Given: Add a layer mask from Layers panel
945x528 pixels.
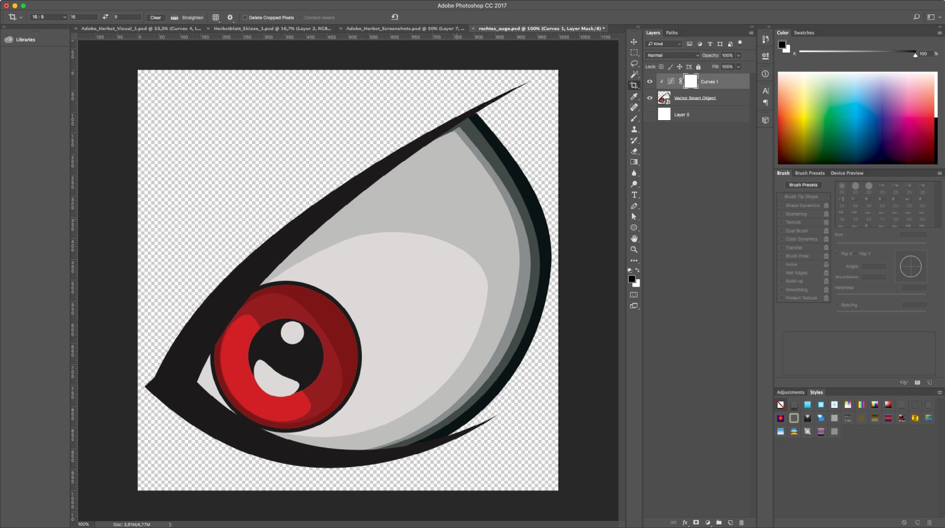Looking at the screenshot, I should click(x=696, y=522).
